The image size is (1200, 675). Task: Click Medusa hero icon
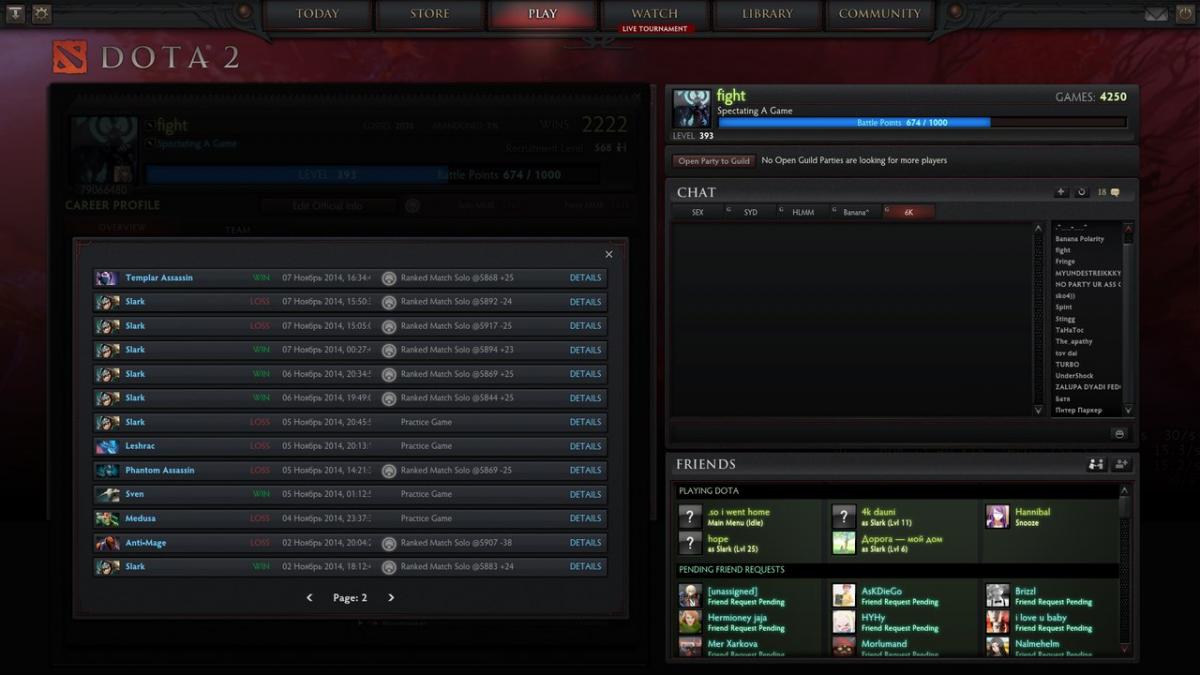[107, 518]
